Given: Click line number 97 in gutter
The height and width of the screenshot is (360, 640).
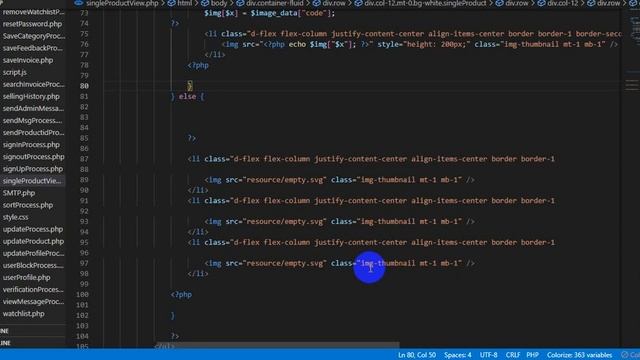Looking at the screenshot, I should coord(84,263).
